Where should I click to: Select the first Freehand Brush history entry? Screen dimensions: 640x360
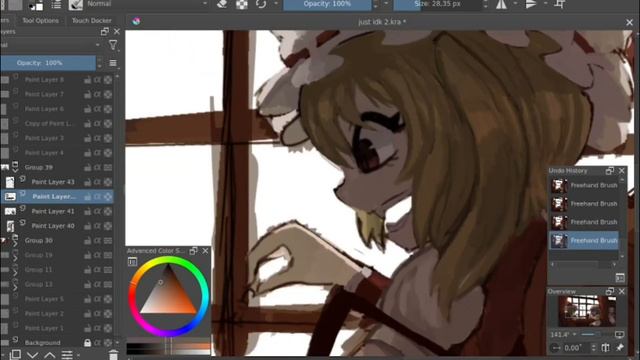point(584,185)
